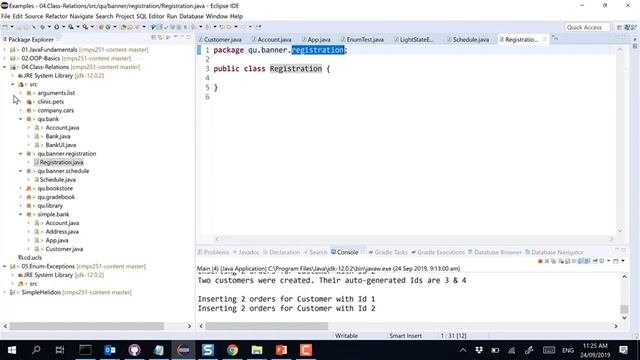
Task: Open Snagit S icon on taskbar
Action: 208,350
